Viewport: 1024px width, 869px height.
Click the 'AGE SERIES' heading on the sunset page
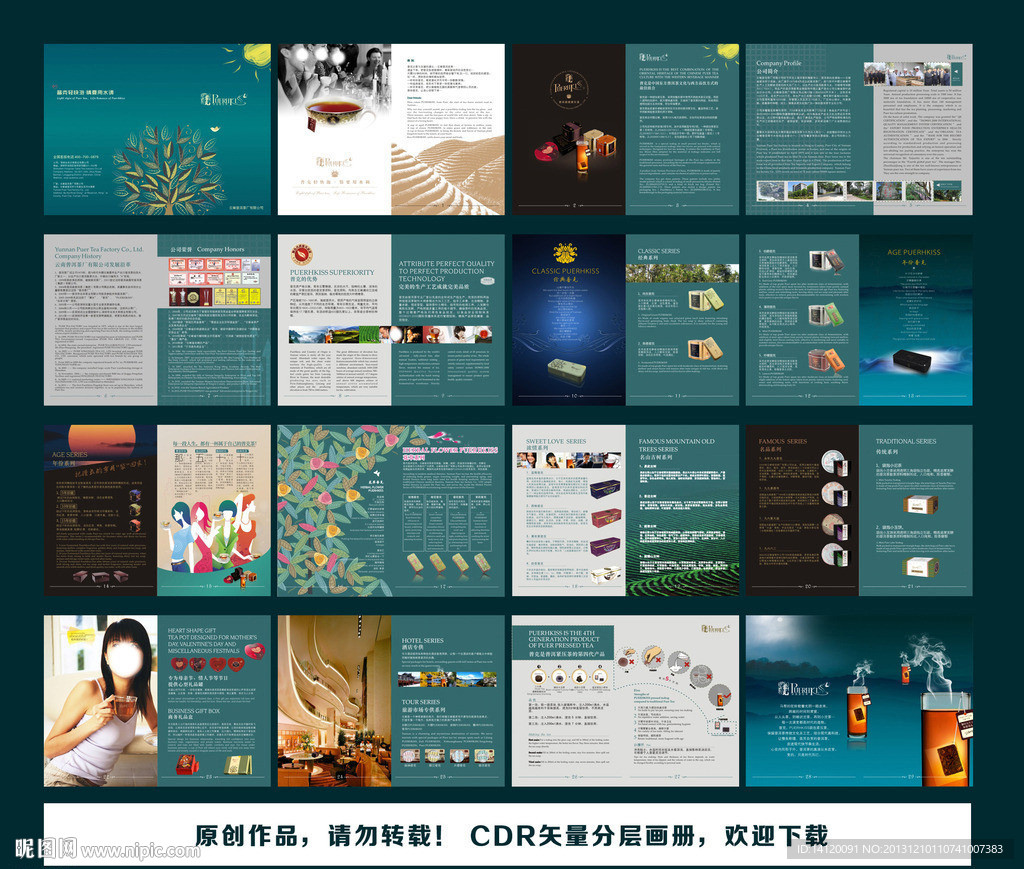pyautogui.click(x=70, y=454)
